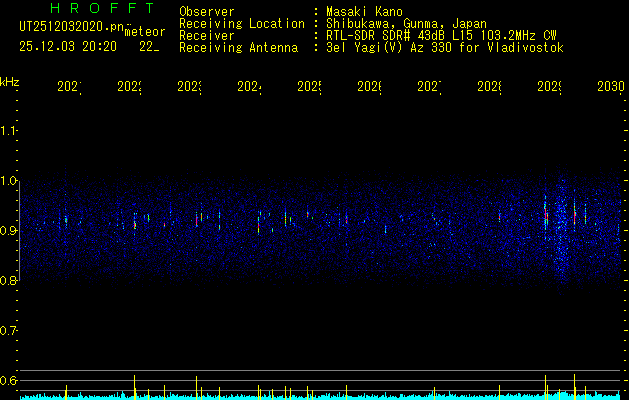Click the 2022 time axis label
This screenshot has height=400, width=629.
coord(130,86)
